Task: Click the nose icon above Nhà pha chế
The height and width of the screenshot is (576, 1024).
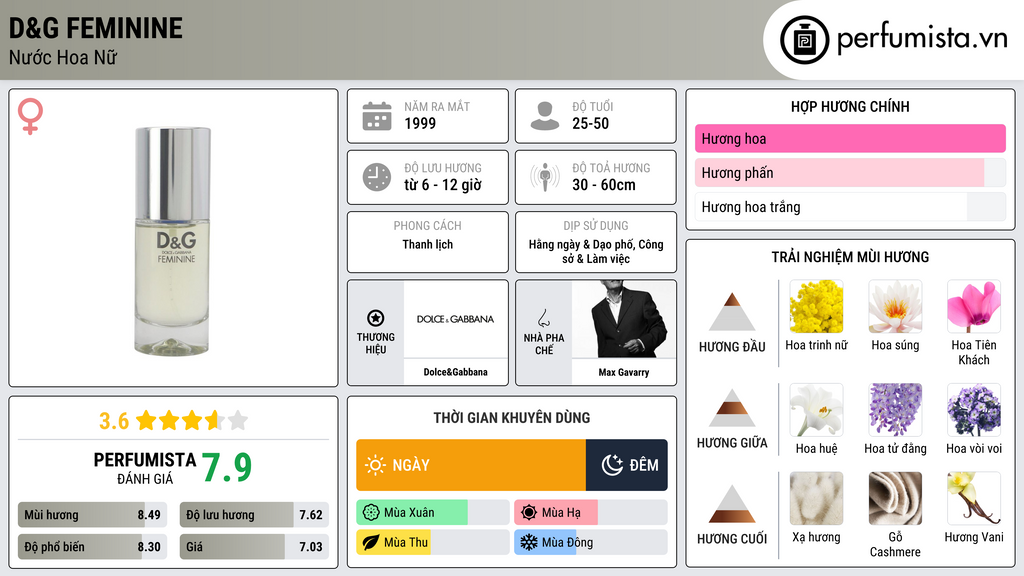Action: pyautogui.click(x=543, y=318)
